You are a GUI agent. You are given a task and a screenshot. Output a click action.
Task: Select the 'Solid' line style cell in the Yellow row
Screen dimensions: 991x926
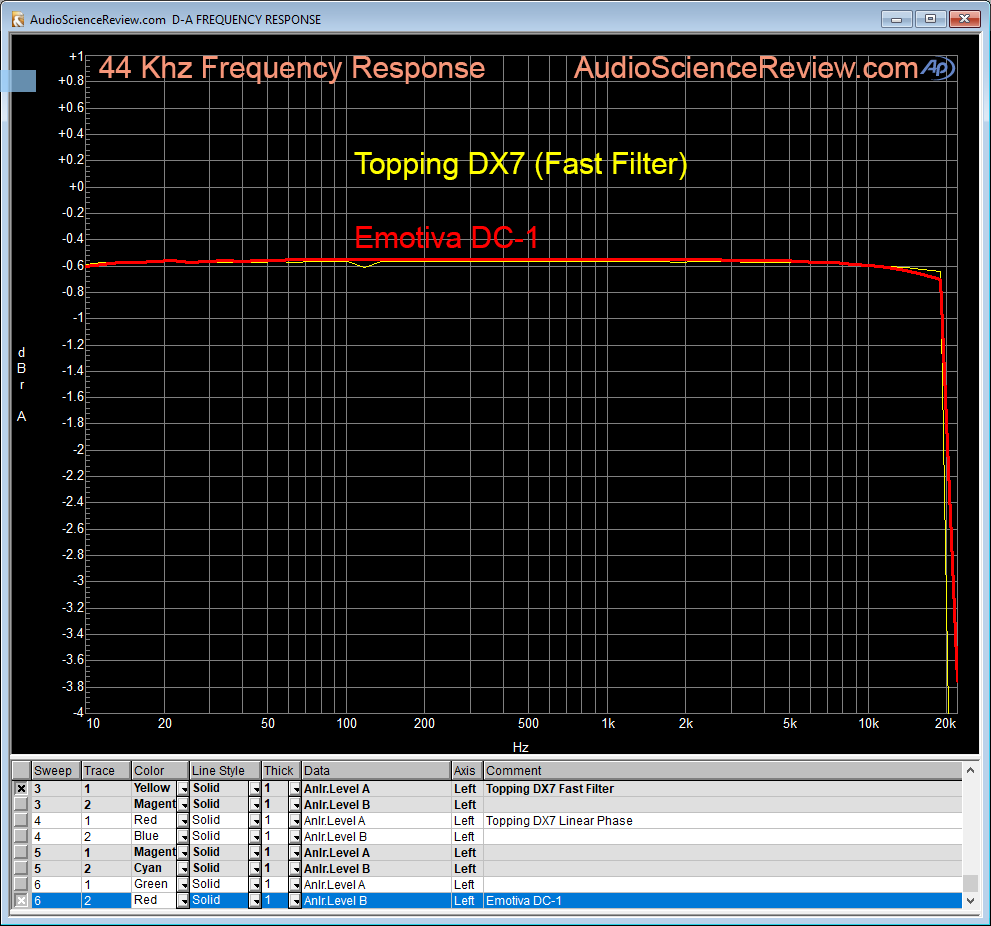(x=219, y=788)
